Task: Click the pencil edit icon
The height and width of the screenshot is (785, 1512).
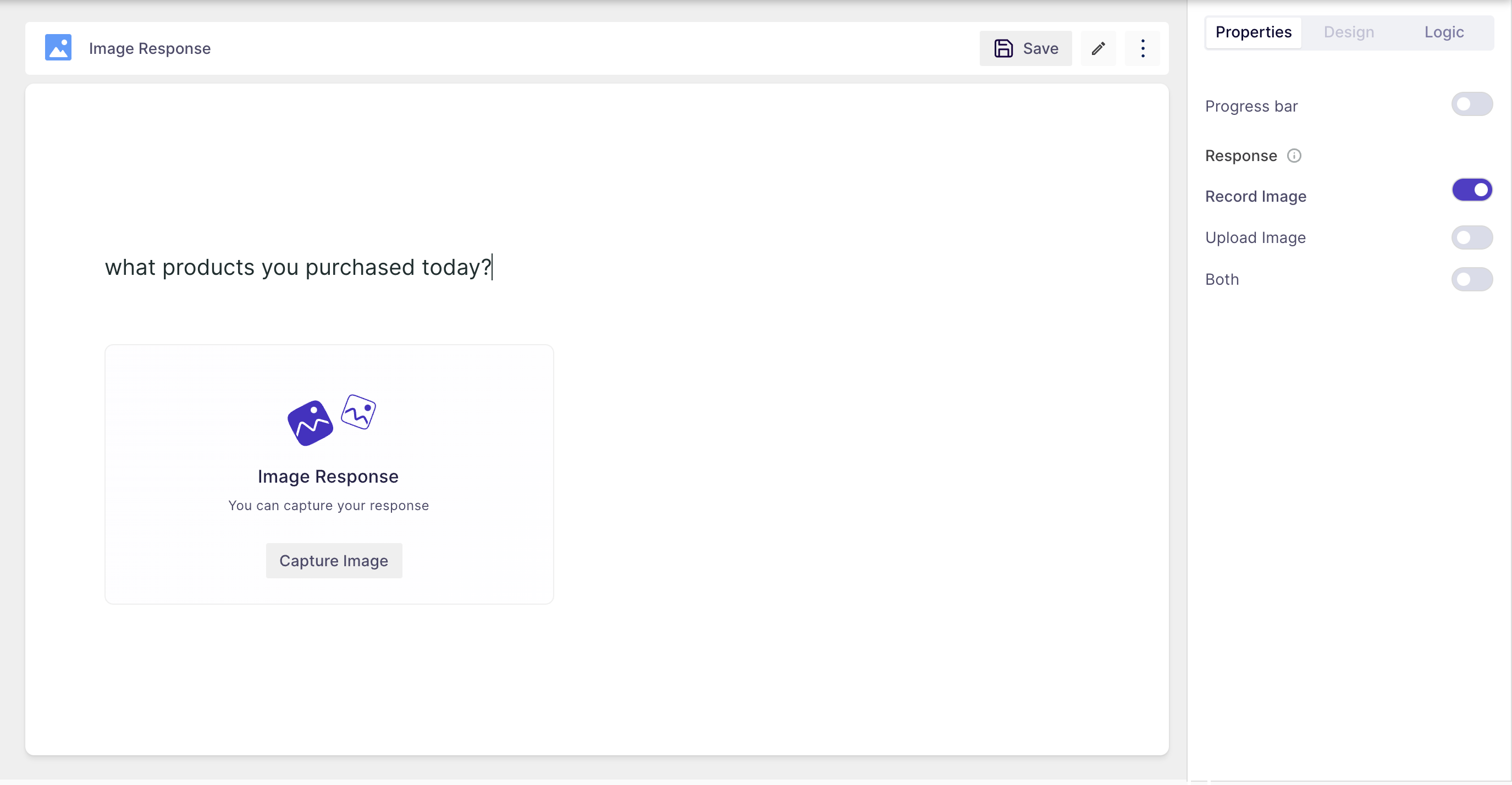Action: click(1098, 48)
